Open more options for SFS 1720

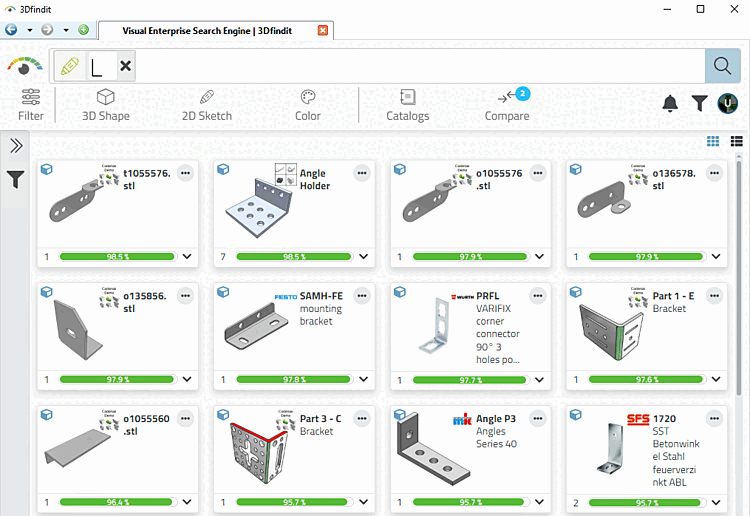(x=715, y=419)
